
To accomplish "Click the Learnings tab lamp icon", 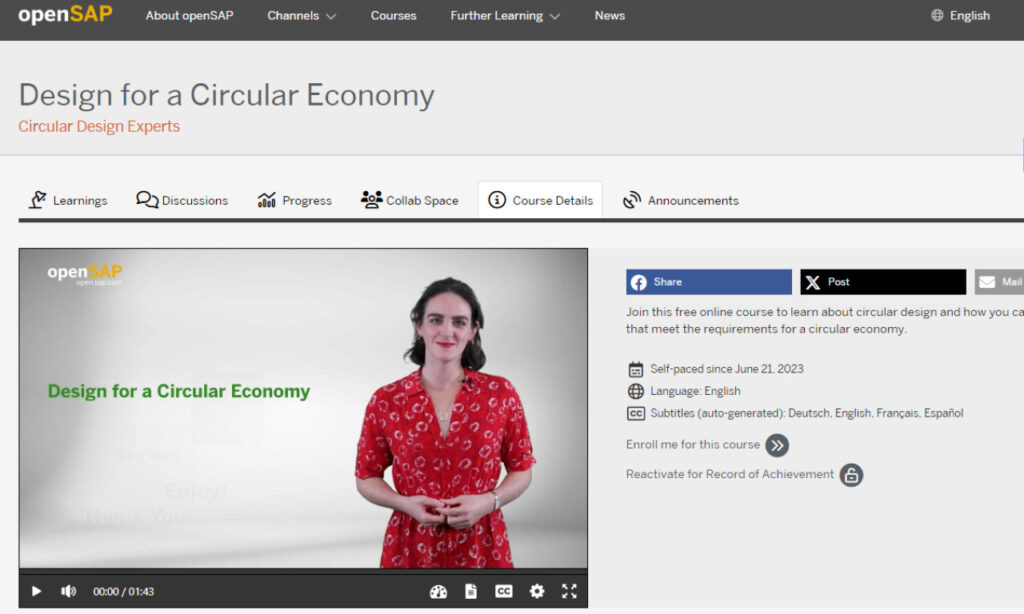I will [38, 200].
